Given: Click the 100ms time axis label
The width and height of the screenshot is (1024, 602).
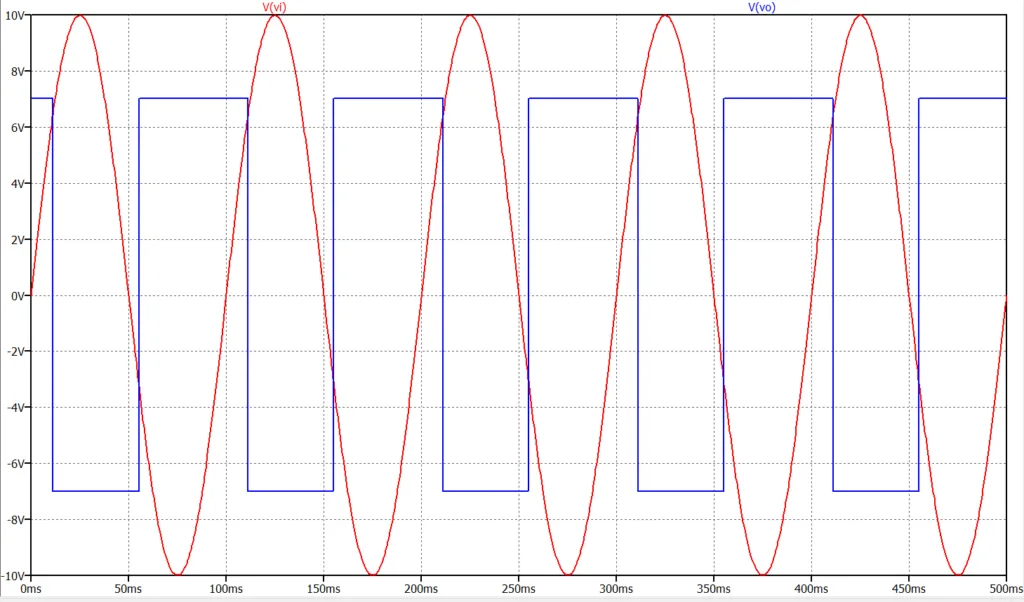Looking at the screenshot, I should click(x=225, y=590).
